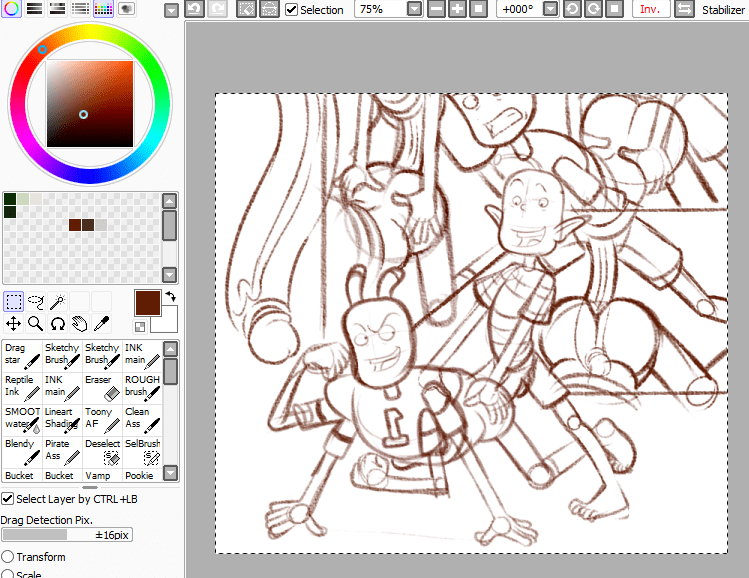
Task: Choose the Lineart Shading brush
Action: 62,419
